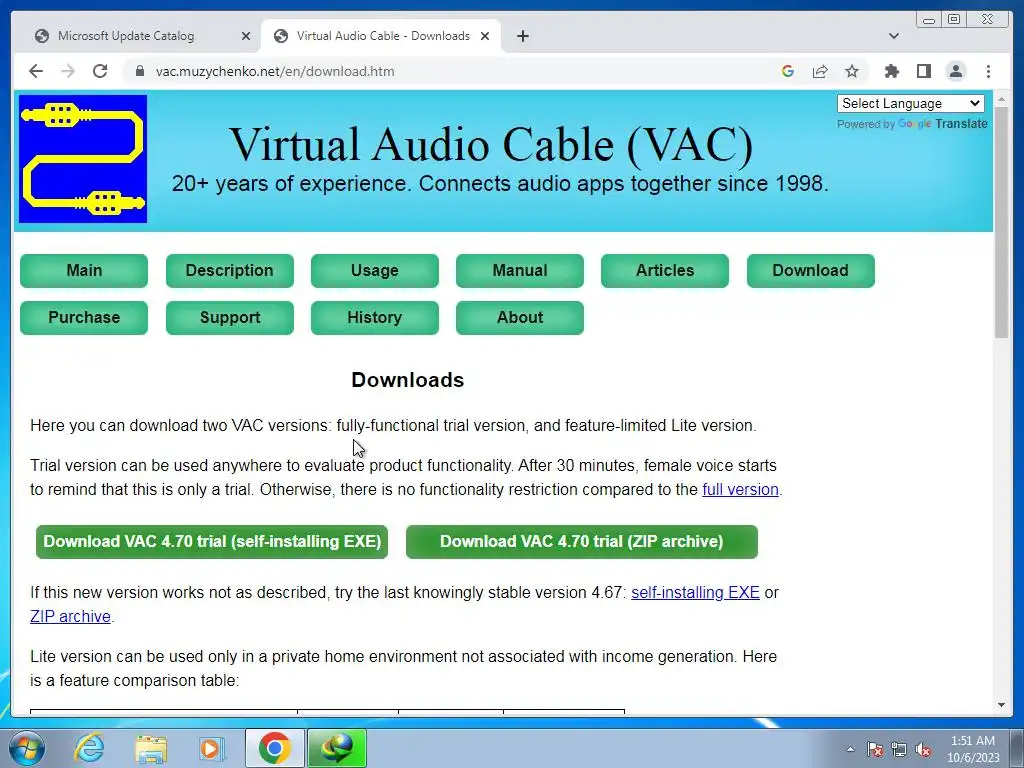1024x768 pixels.
Task: Click the version 4.67 ZIP archive link
Action: (x=71, y=616)
